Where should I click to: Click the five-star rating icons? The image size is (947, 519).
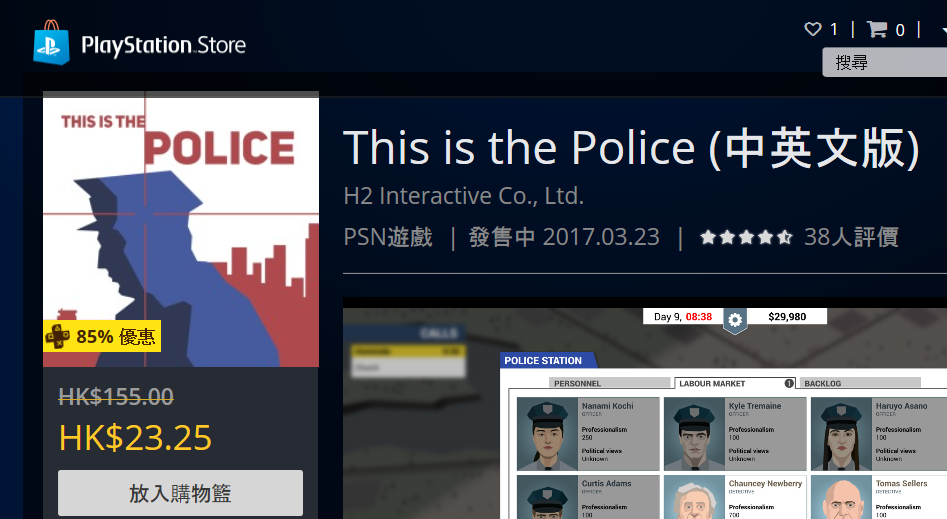(746, 237)
